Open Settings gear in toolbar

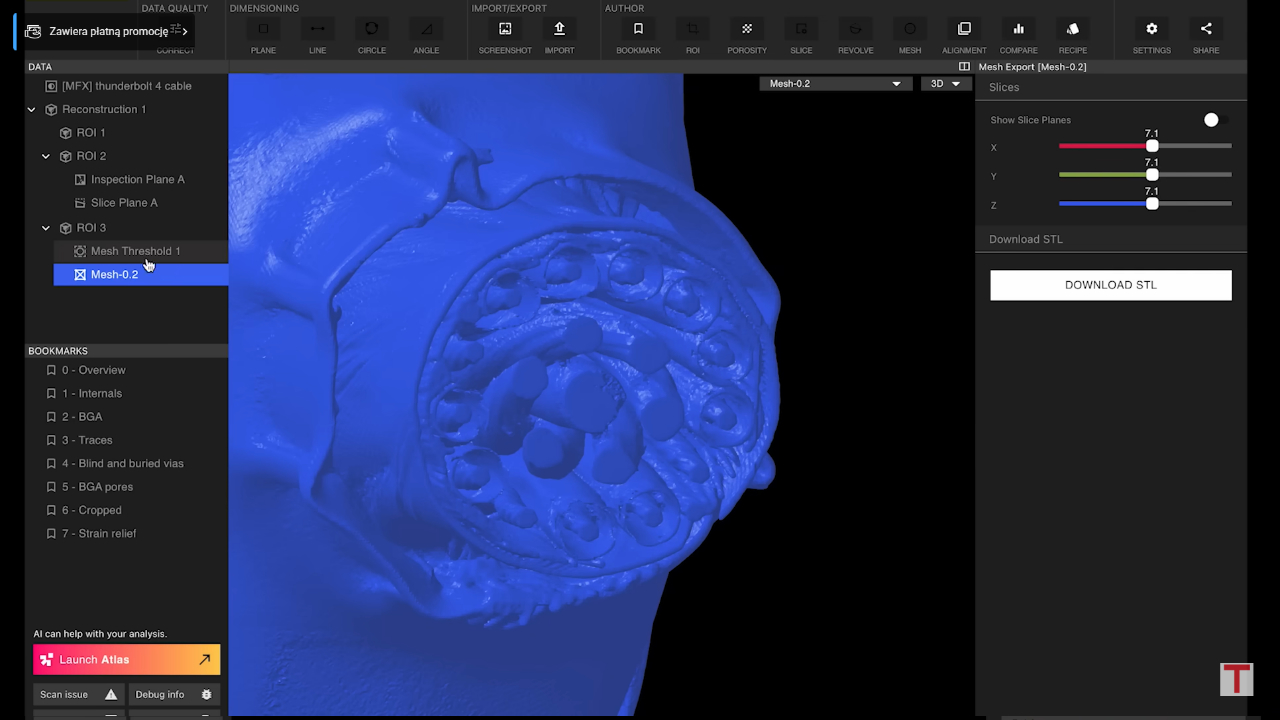click(1151, 30)
